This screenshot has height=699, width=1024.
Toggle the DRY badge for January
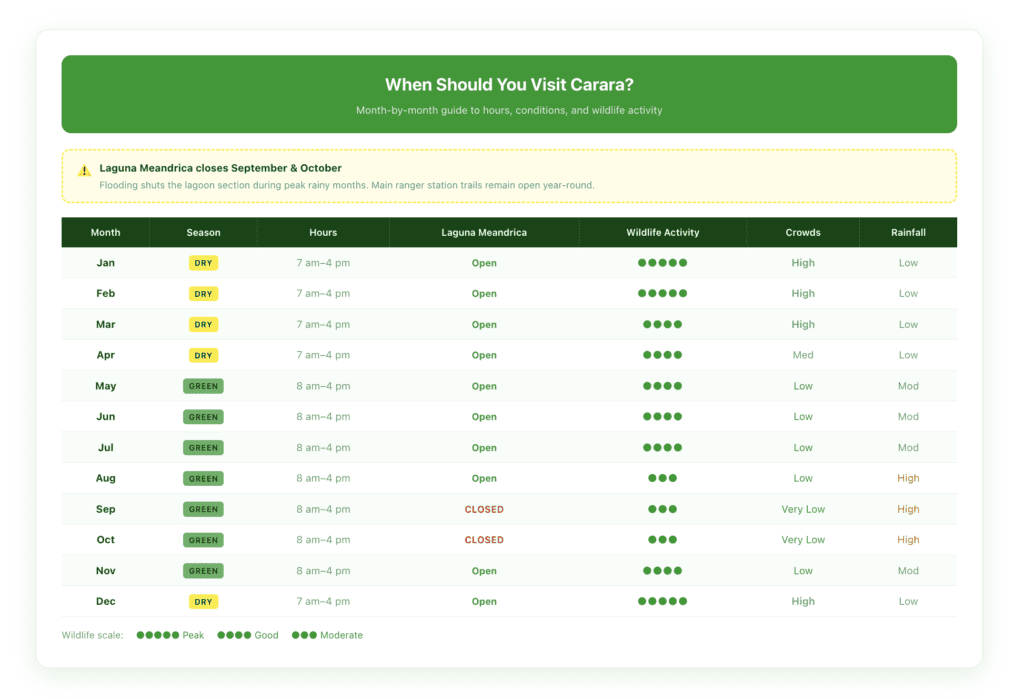click(203, 262)
